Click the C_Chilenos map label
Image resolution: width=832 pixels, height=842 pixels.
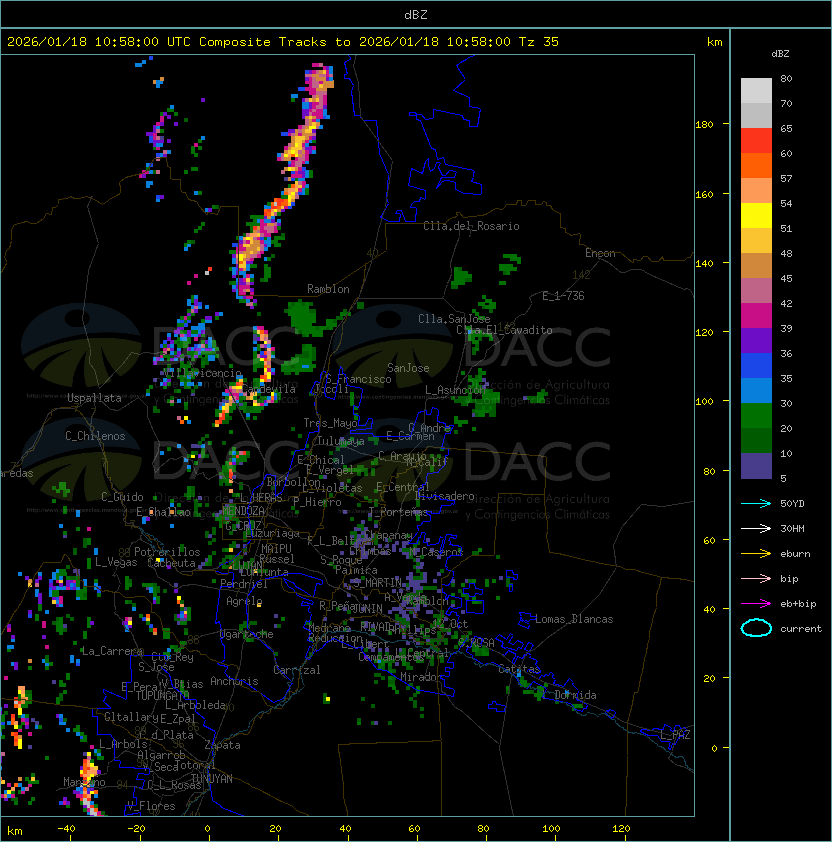[x=95, y=436]
